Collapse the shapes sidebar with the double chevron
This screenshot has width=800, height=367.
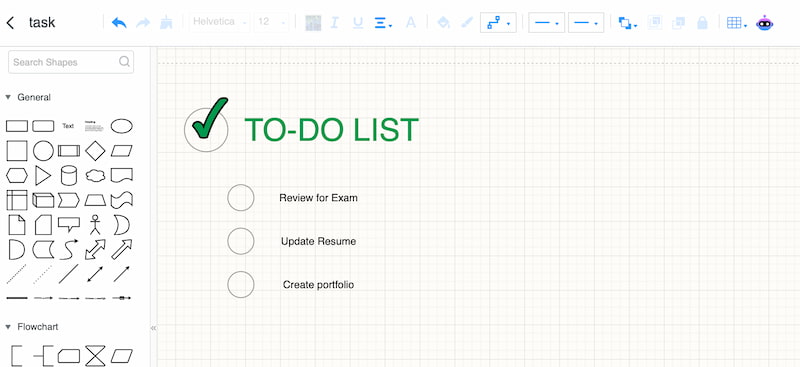coord(153,328)
